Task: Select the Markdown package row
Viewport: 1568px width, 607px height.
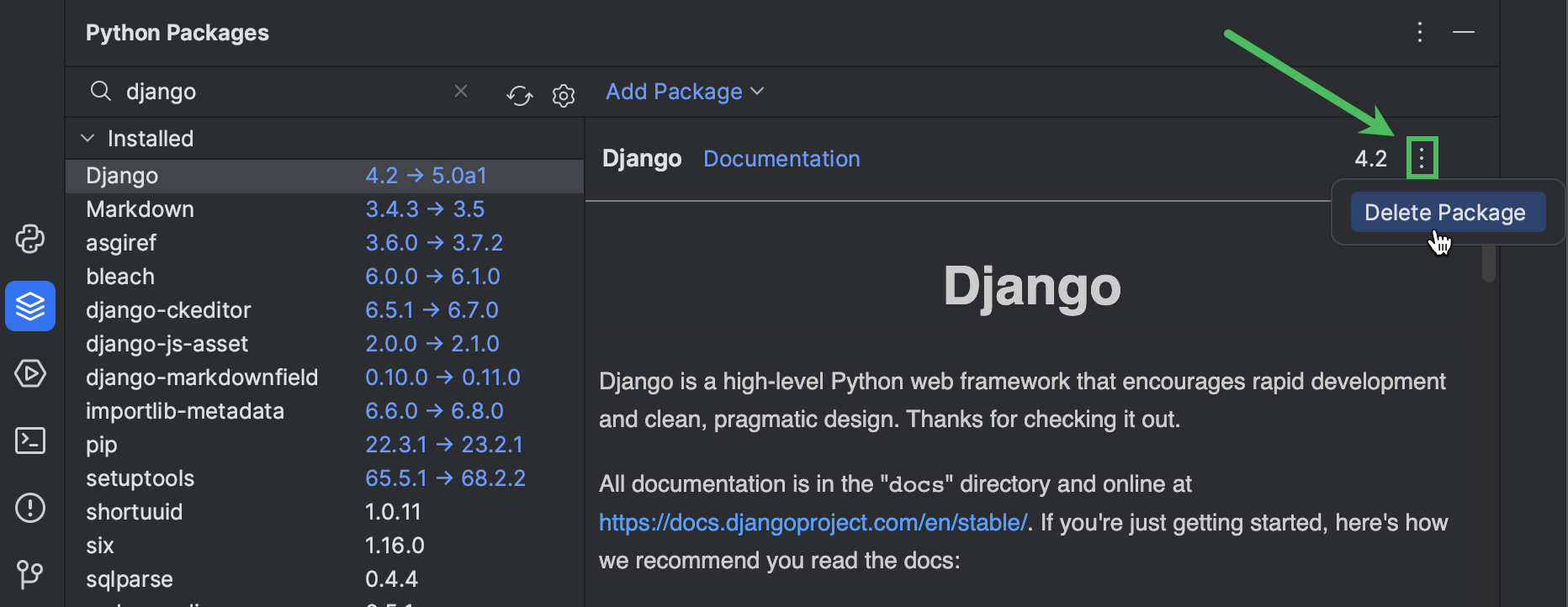Action: 325,209
